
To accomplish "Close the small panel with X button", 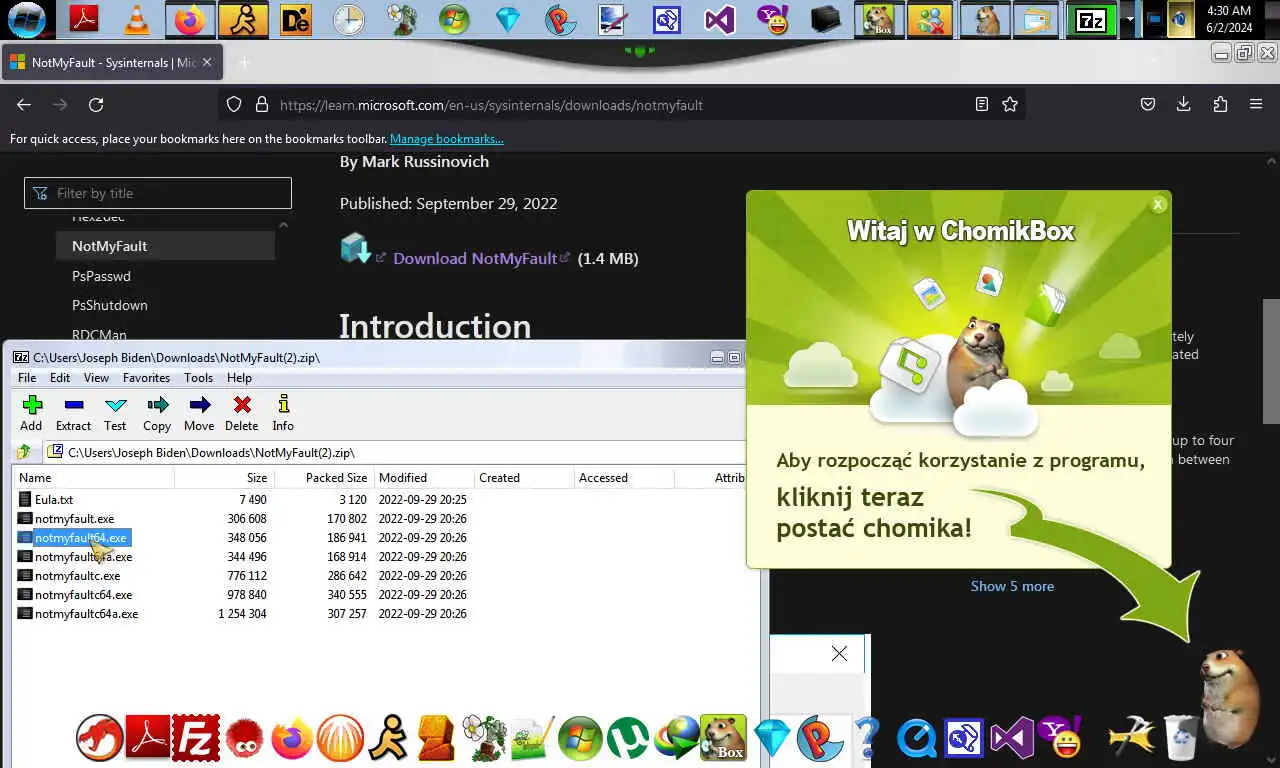I will pyautogui.click(x=839, y=653).
